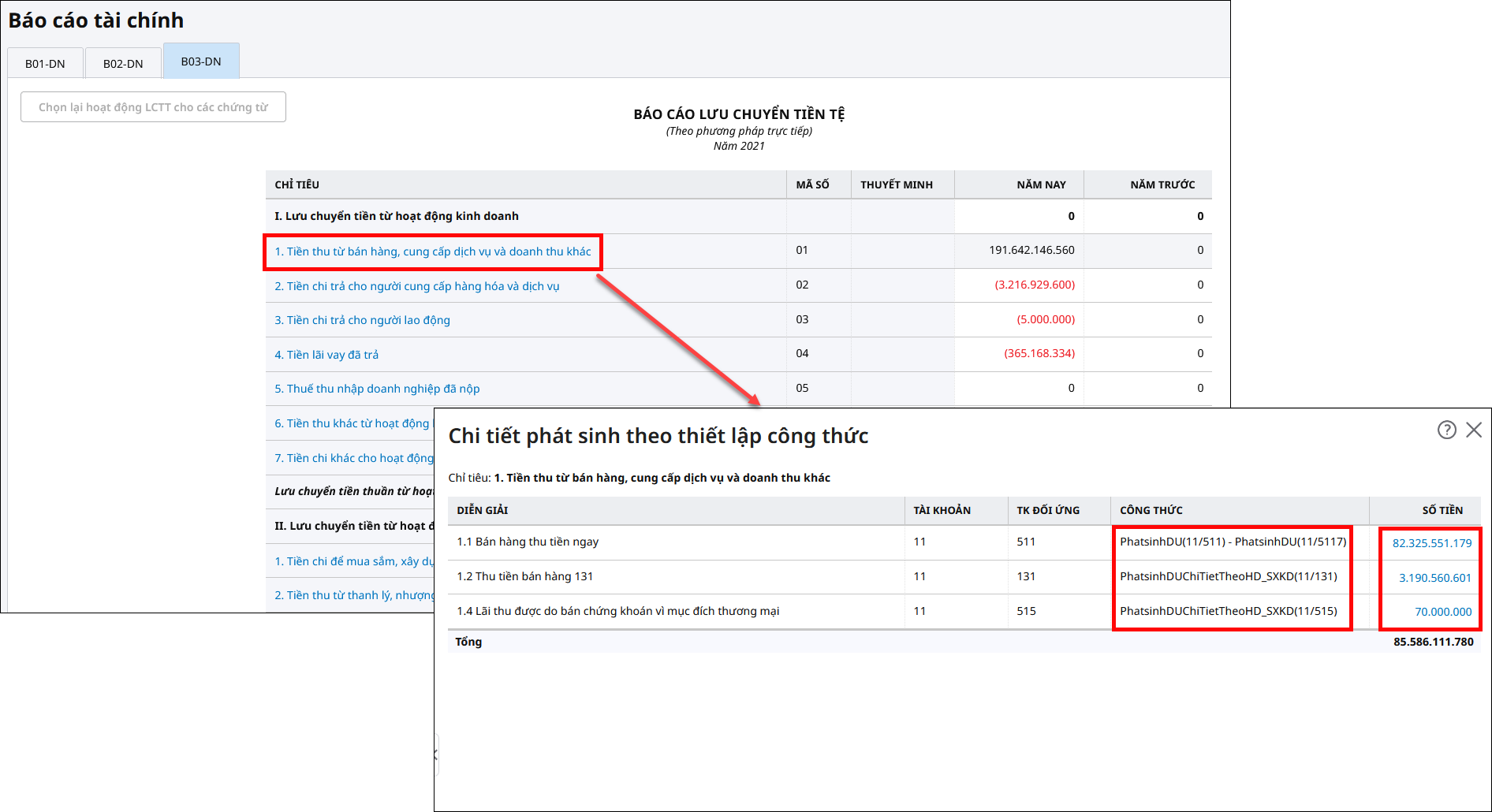The width and height of the screenshot is (1492, 812).
Task: Open 'Tiền thu từ bán hàng' indicator link
Action: tap(432, 251)
